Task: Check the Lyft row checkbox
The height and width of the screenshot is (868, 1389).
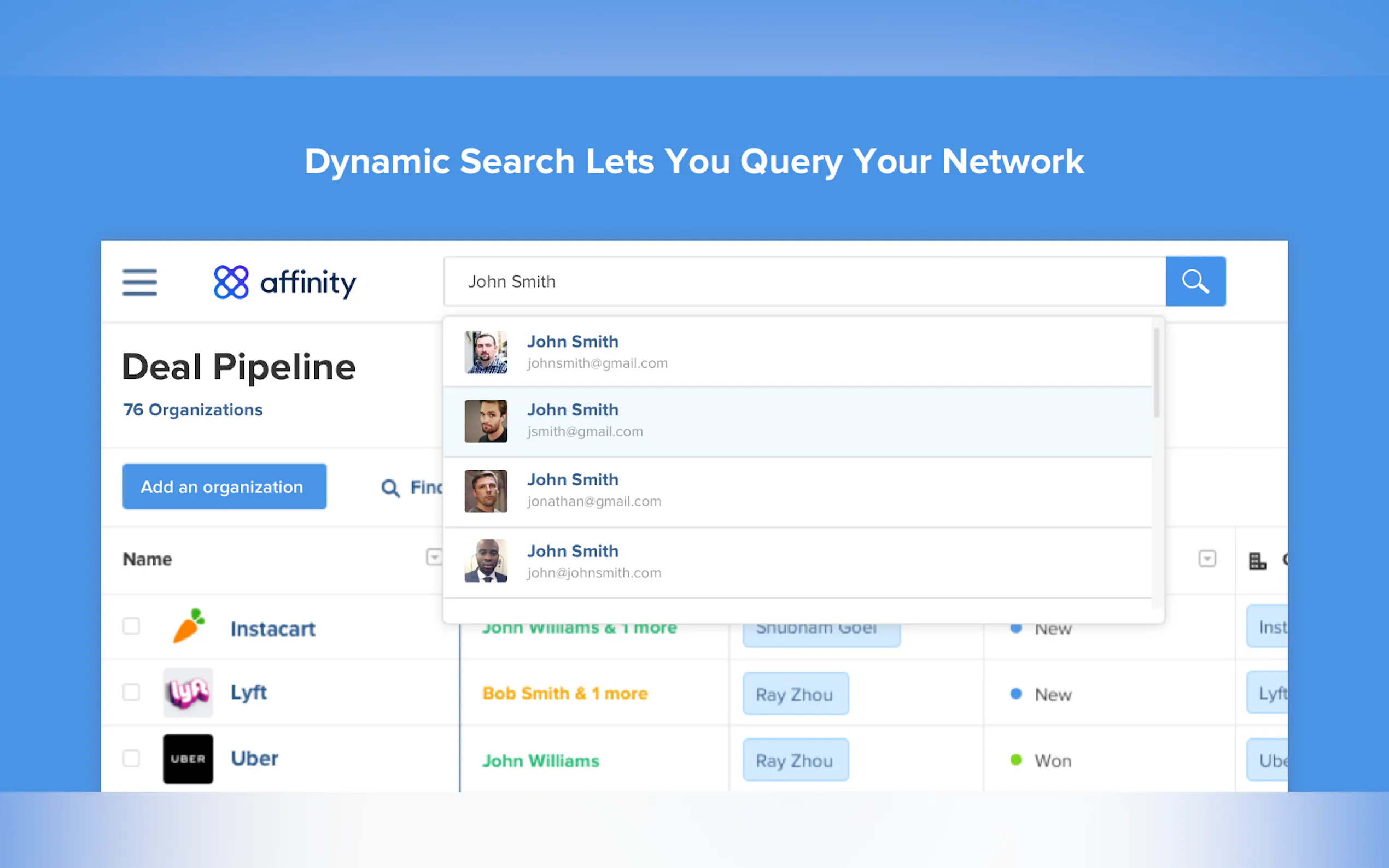Action: coord(131,692)
